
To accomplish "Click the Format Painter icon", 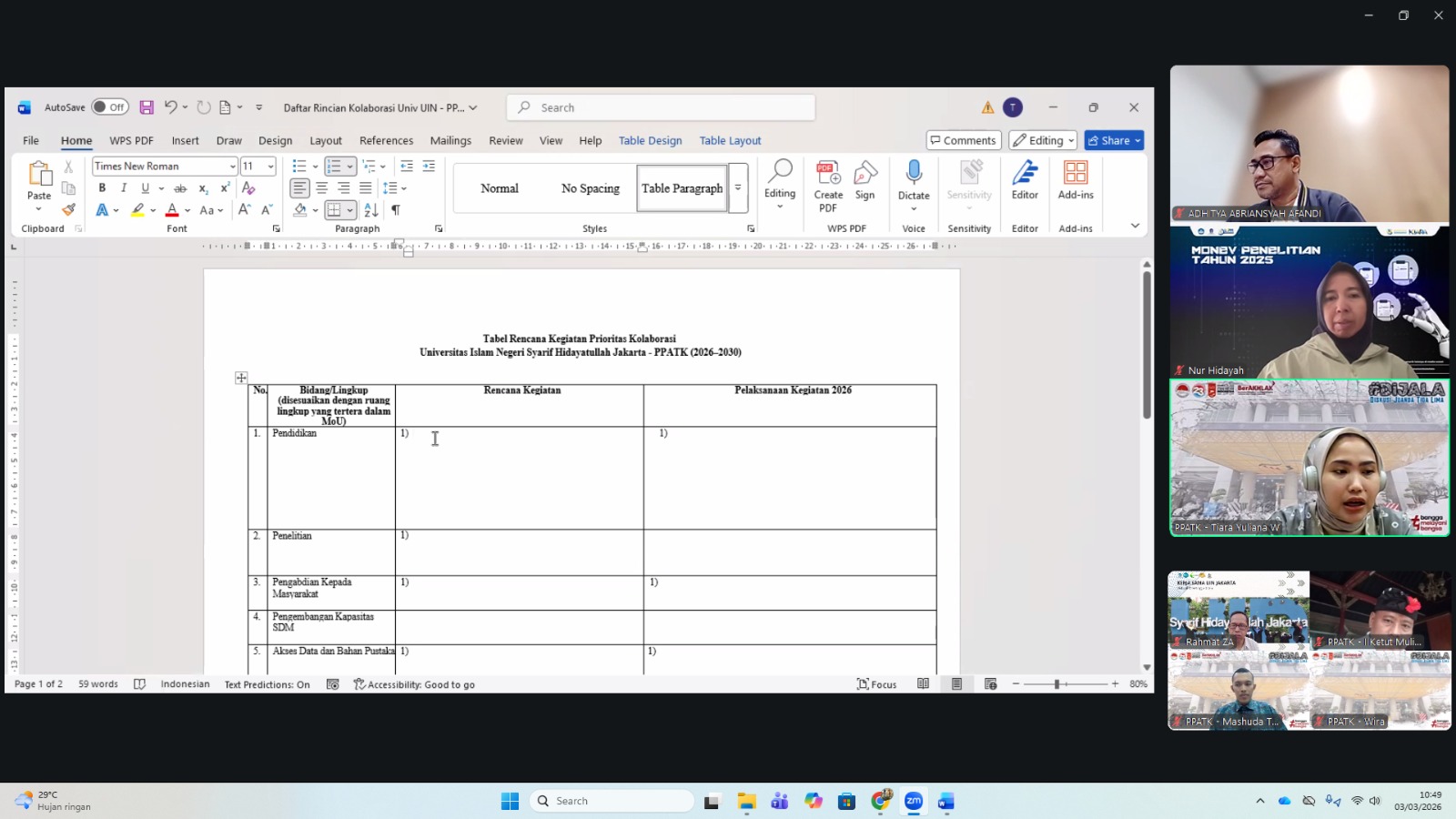I will tap(68, 210).
